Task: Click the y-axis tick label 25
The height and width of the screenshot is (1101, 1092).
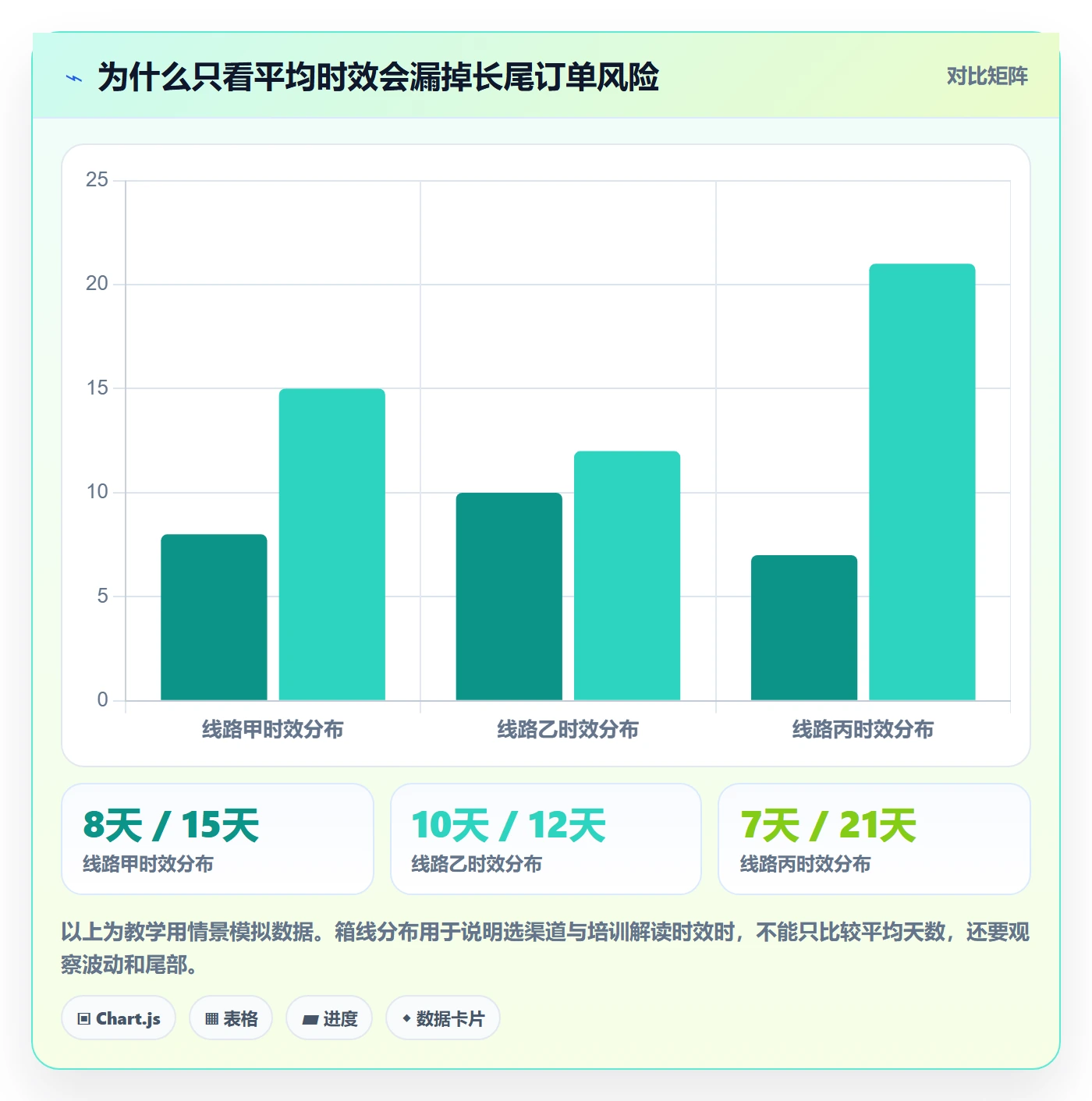Action: pos(97,180)
